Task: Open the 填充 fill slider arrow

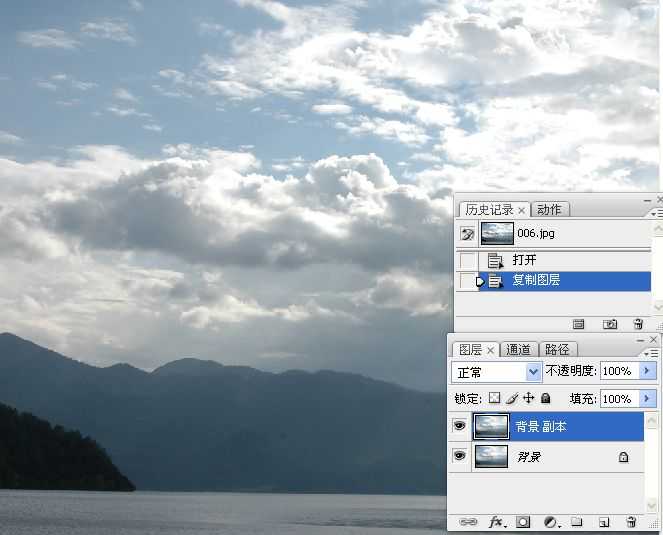Action: pyautogui.click(x=647, y=398)
